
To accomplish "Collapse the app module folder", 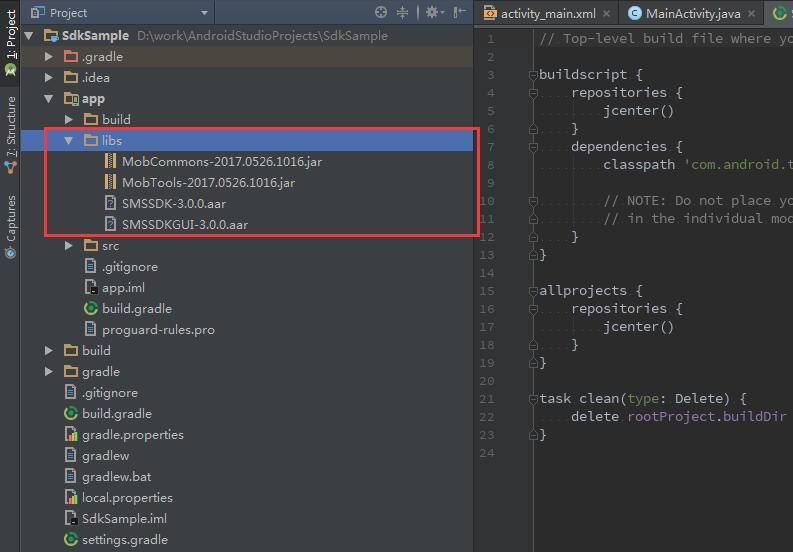I will coord(49,99).
